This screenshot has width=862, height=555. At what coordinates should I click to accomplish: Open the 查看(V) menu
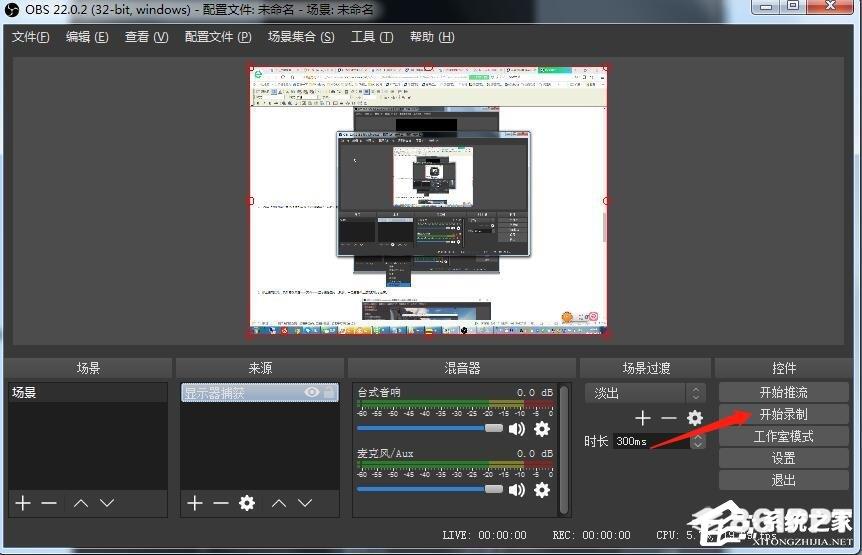[146, 37]
